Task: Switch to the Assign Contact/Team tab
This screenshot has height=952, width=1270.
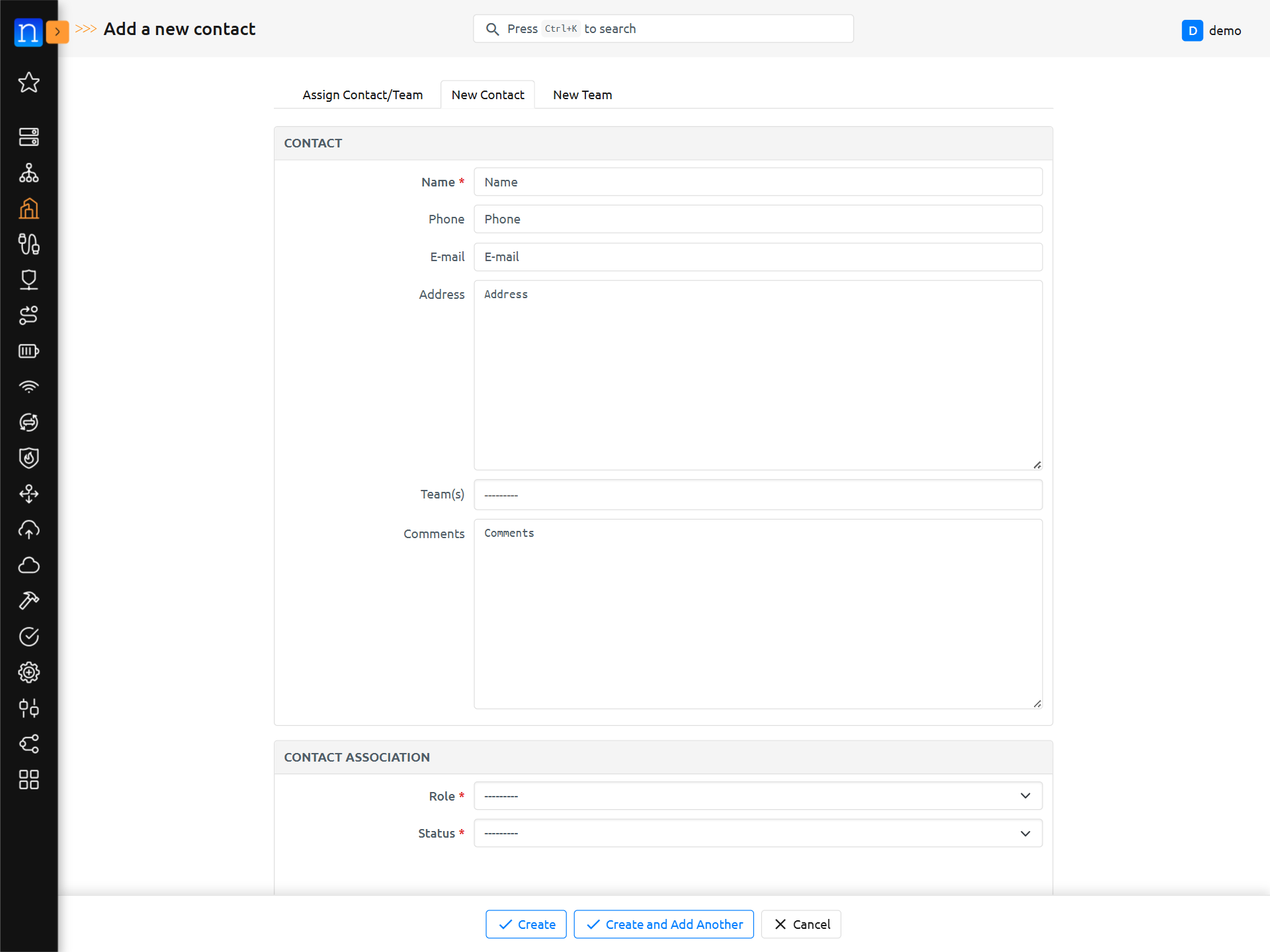Action: point(362,95)
